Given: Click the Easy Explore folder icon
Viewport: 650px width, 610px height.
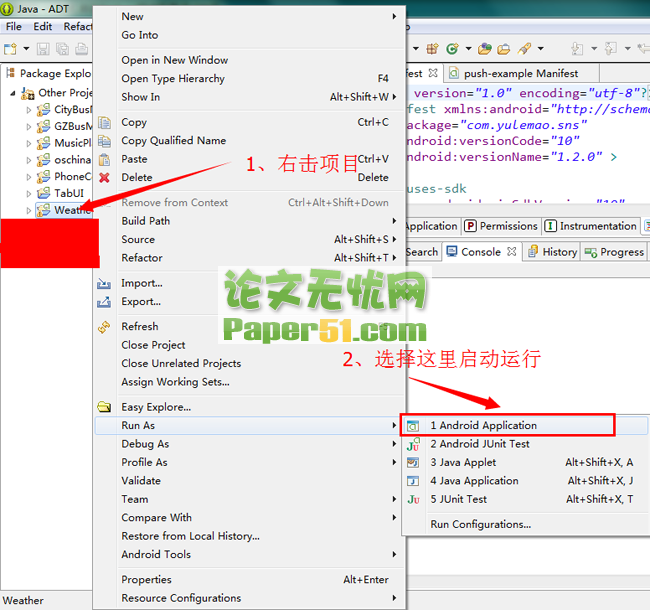Looking at the screenshot, I should click(x=104, y=407).
